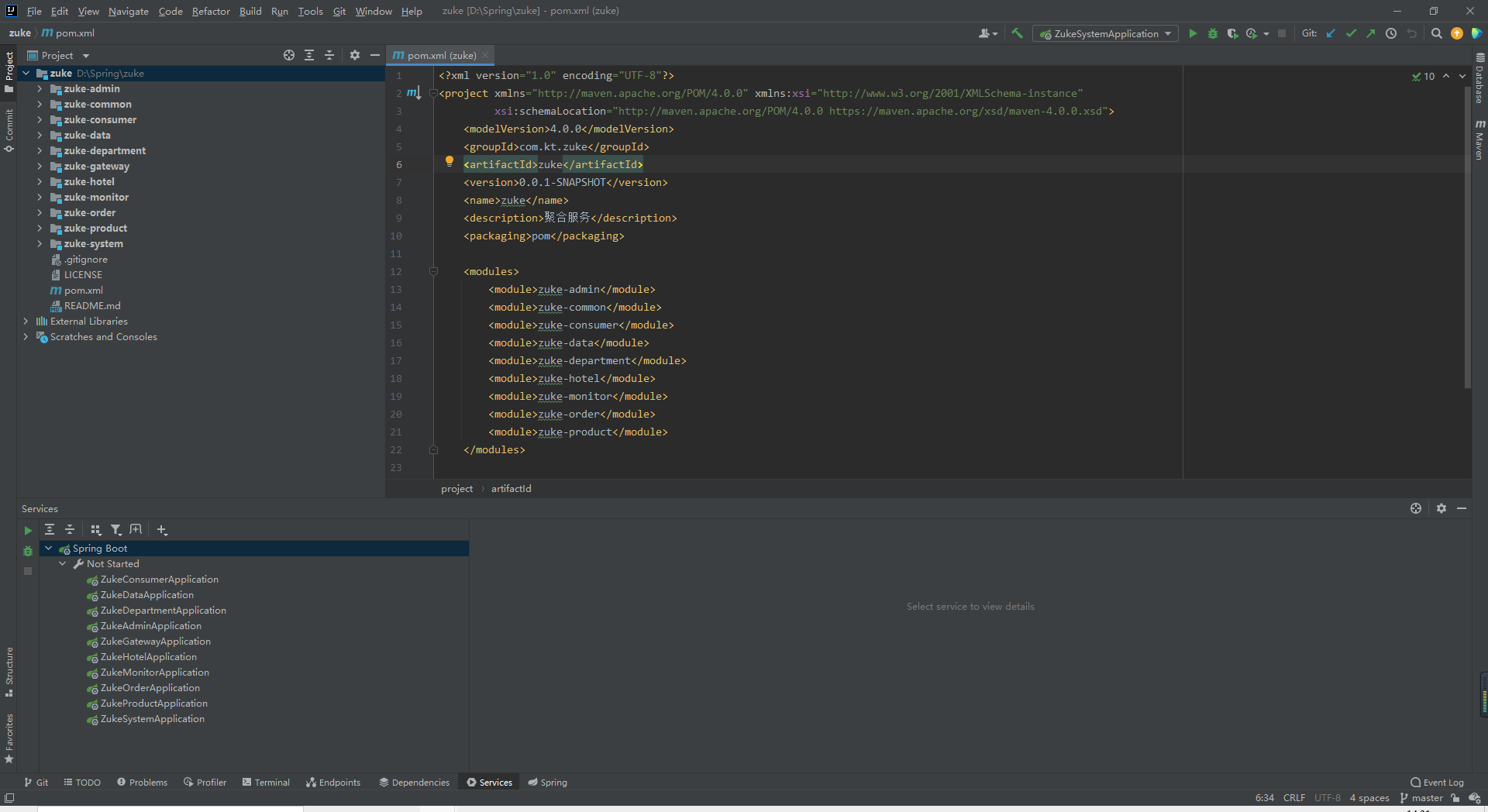Debug selected service in Services panel
The height and width of the screenshot is (812, 1488).
[28, 551]
